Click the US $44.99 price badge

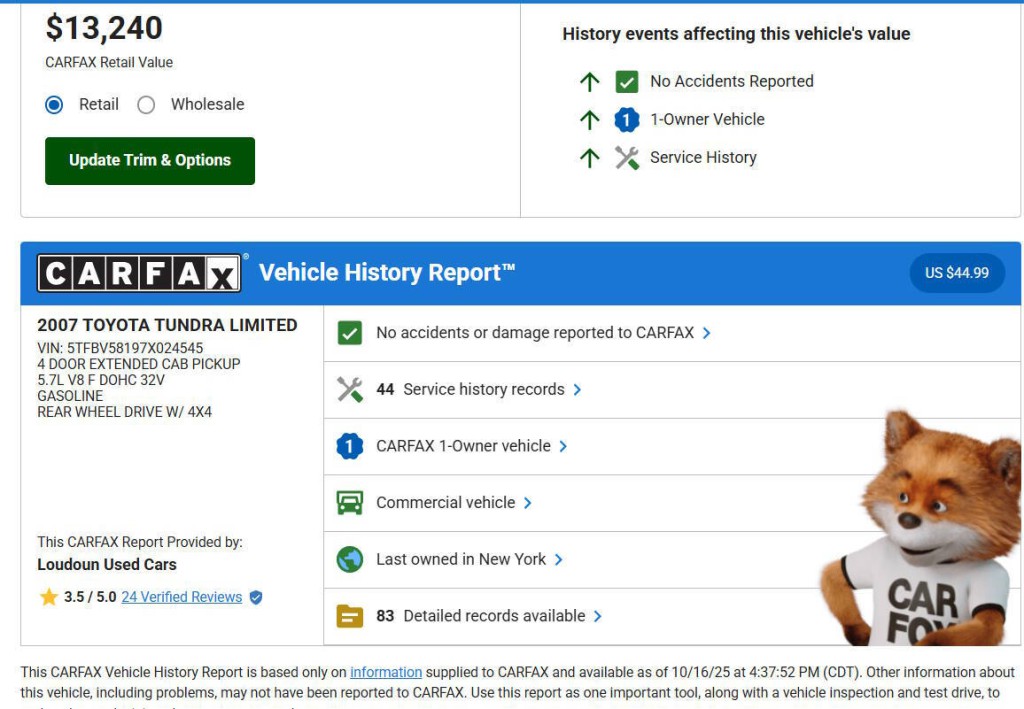(957, 271)
